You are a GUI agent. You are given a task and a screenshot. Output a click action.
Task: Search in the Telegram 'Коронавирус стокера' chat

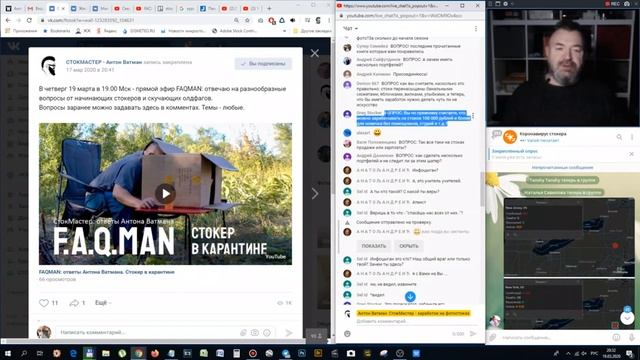click(x=619, y=137)
